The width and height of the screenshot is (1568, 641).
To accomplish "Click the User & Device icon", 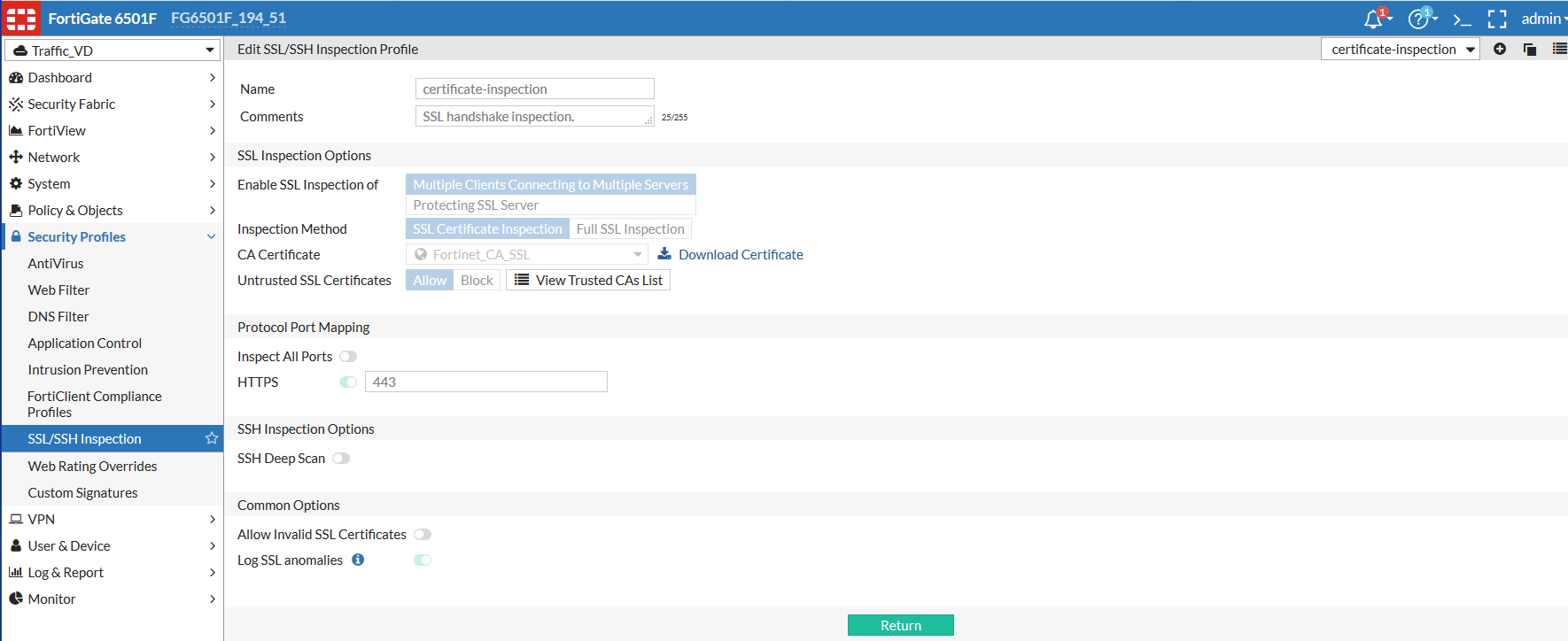I will pyautogui.click(x=16, y=546).
